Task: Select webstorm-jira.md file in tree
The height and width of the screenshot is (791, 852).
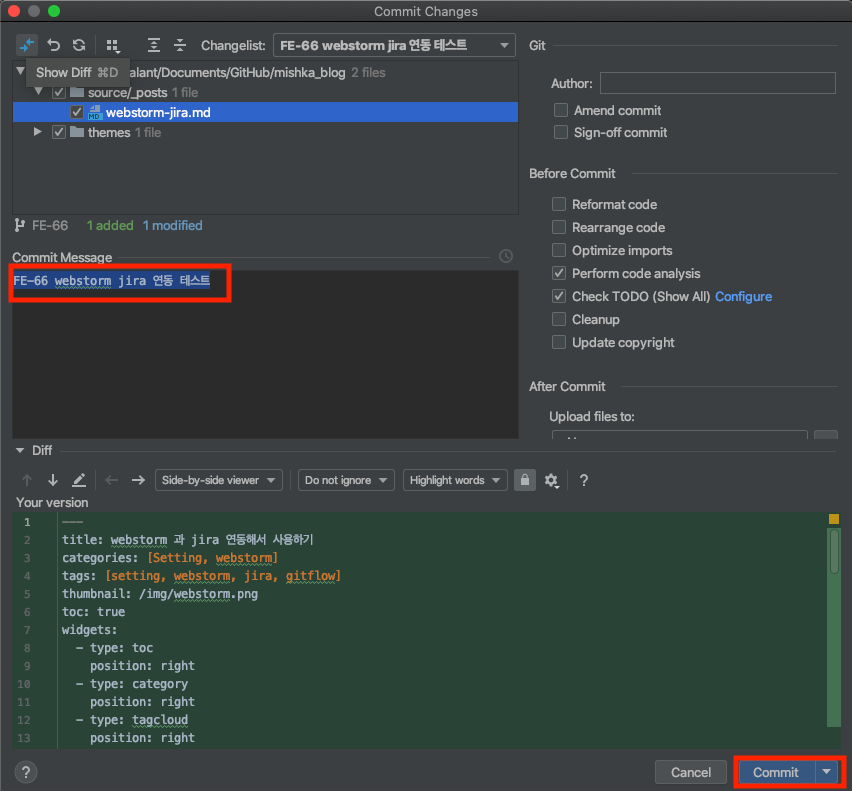Action: point(265,112)
